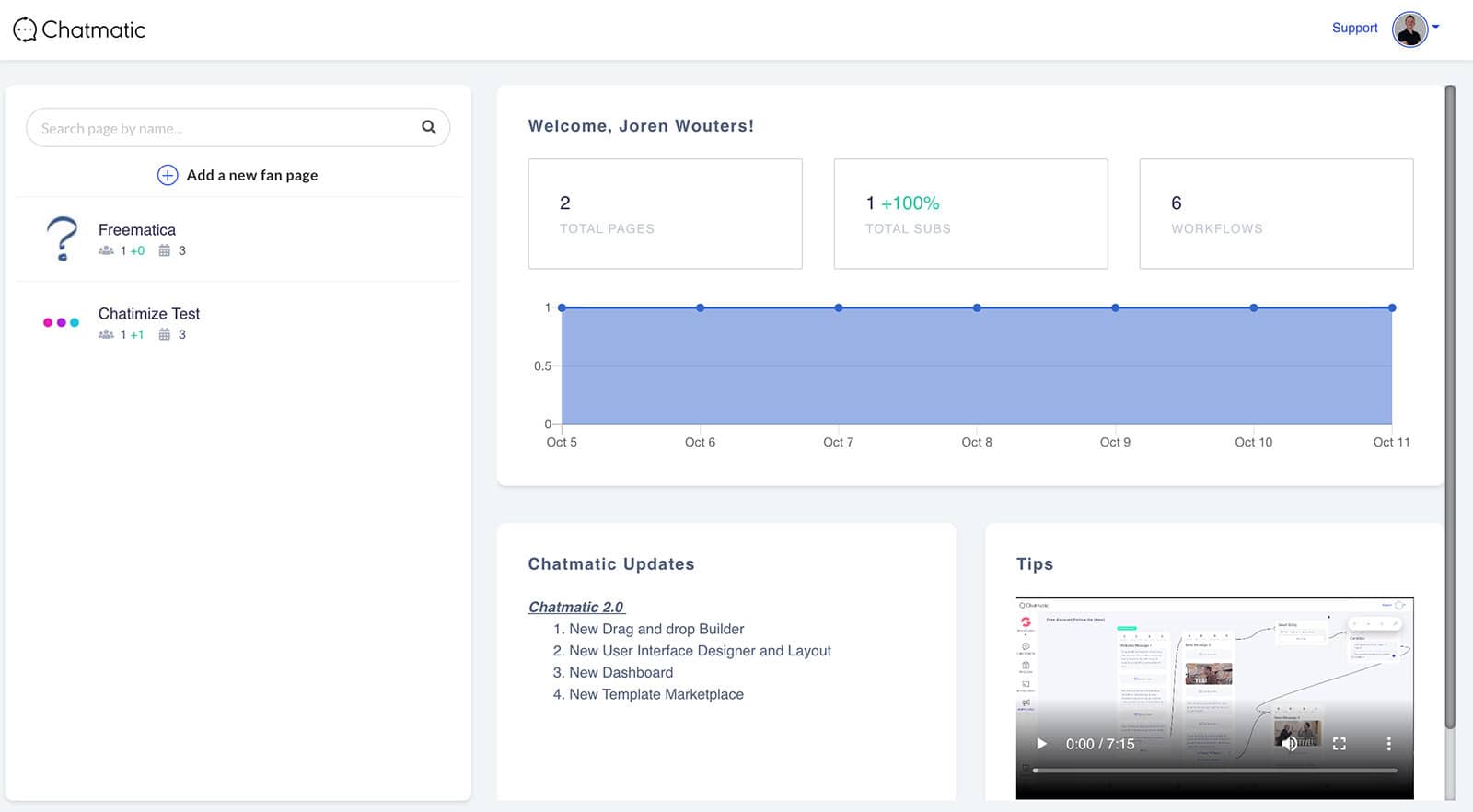Click Freematica subscribers icon

tap(106, 250)
